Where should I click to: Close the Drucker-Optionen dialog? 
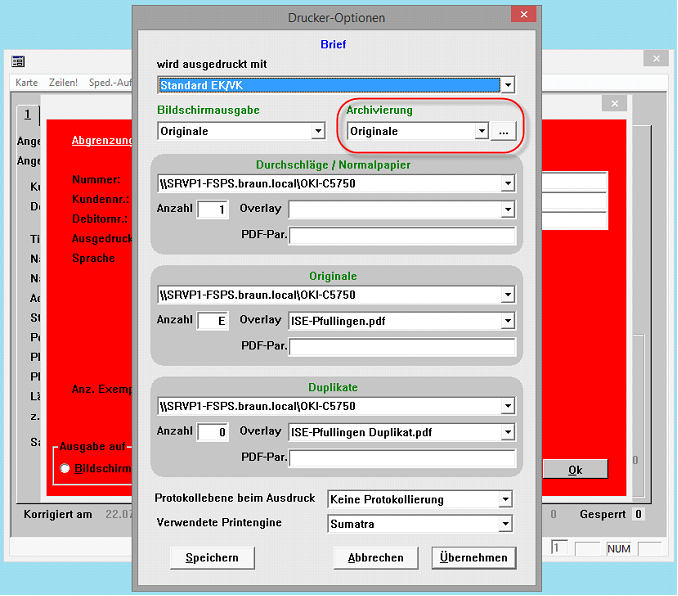tap(522, 15)
